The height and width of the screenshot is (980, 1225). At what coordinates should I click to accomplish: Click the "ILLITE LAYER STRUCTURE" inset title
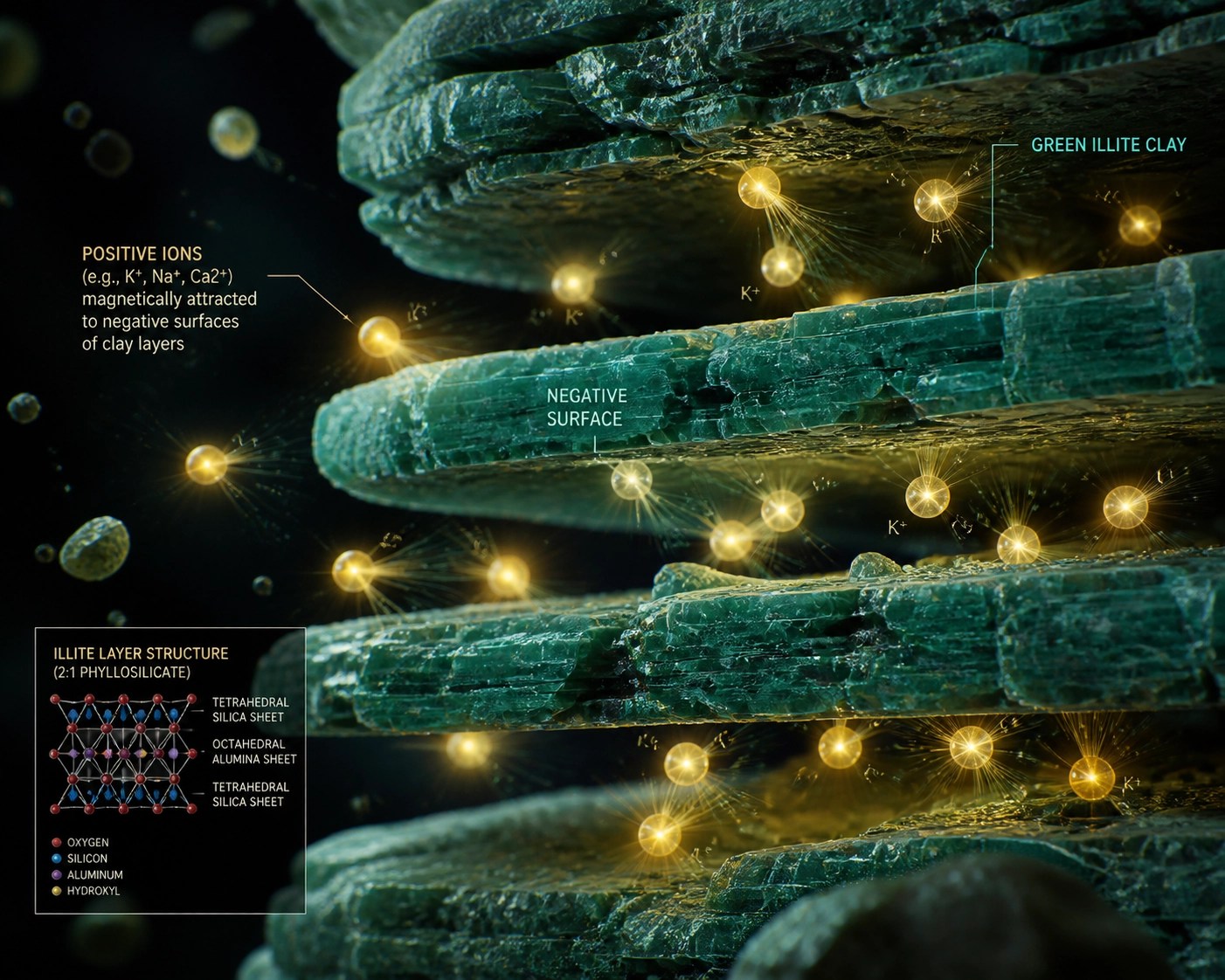(141, 653)
